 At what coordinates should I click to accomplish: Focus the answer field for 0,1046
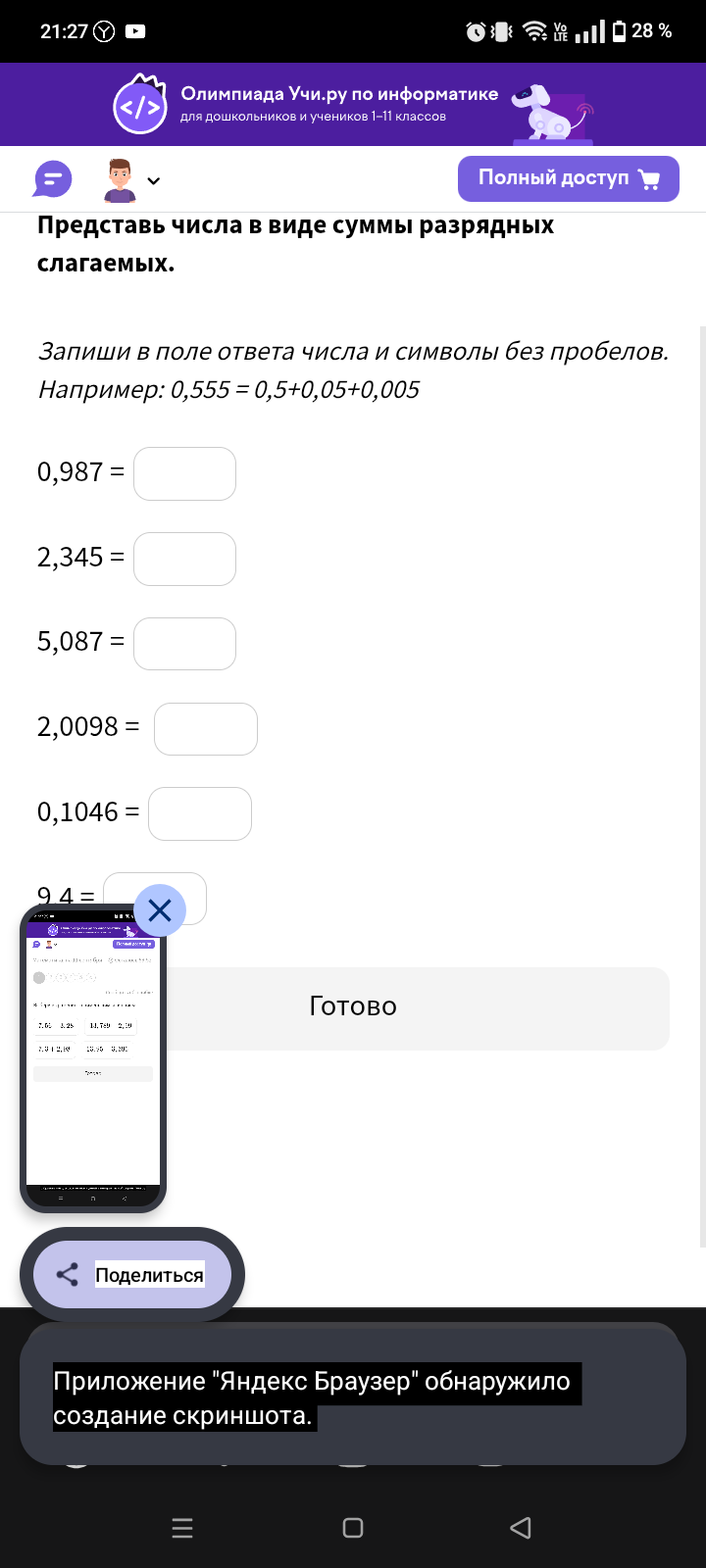coord(200,813)
